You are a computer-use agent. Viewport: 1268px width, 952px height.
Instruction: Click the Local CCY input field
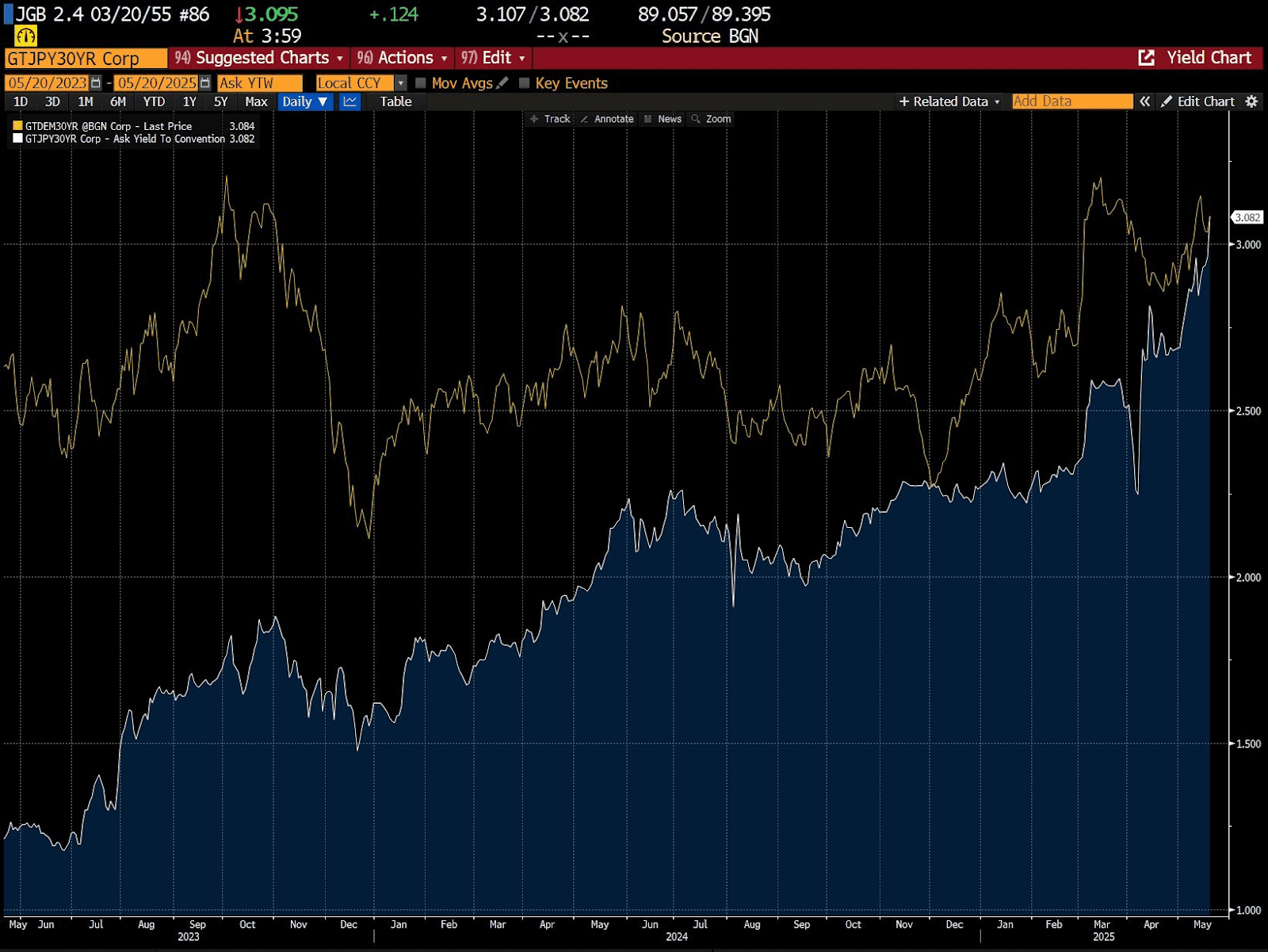pyautogui.click(x=354, y=82)
